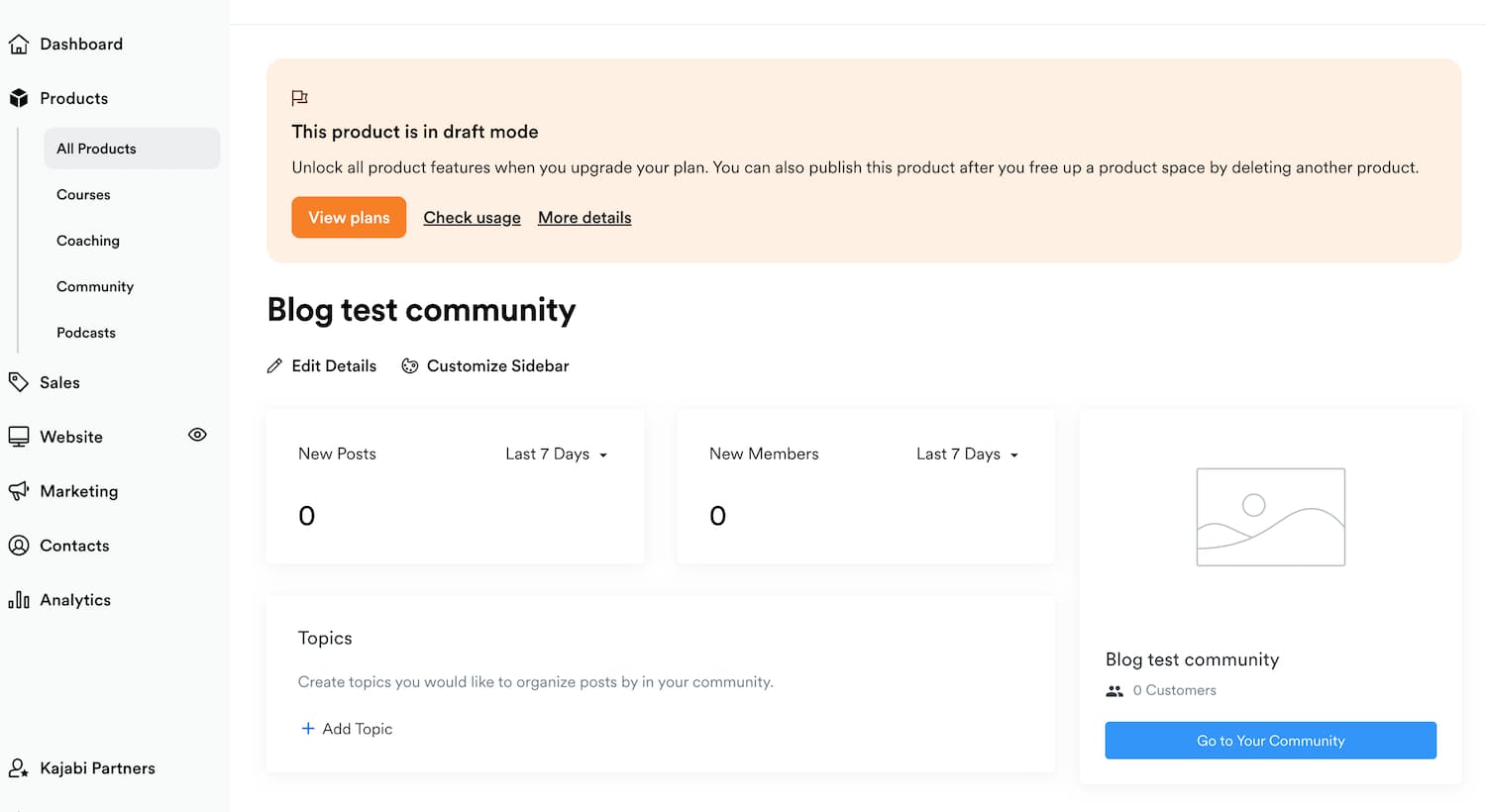This screenshot has width=1486, height=812.
Task: Click the orange View plans button
Action: (349, 218)
